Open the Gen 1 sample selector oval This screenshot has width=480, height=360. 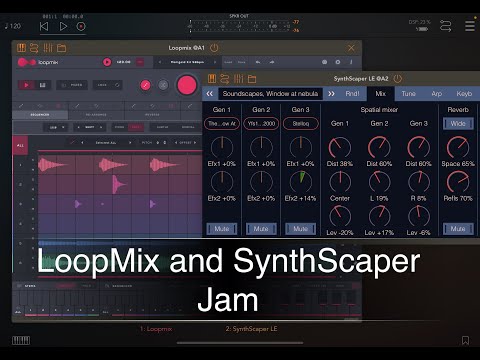click(222, 124)
